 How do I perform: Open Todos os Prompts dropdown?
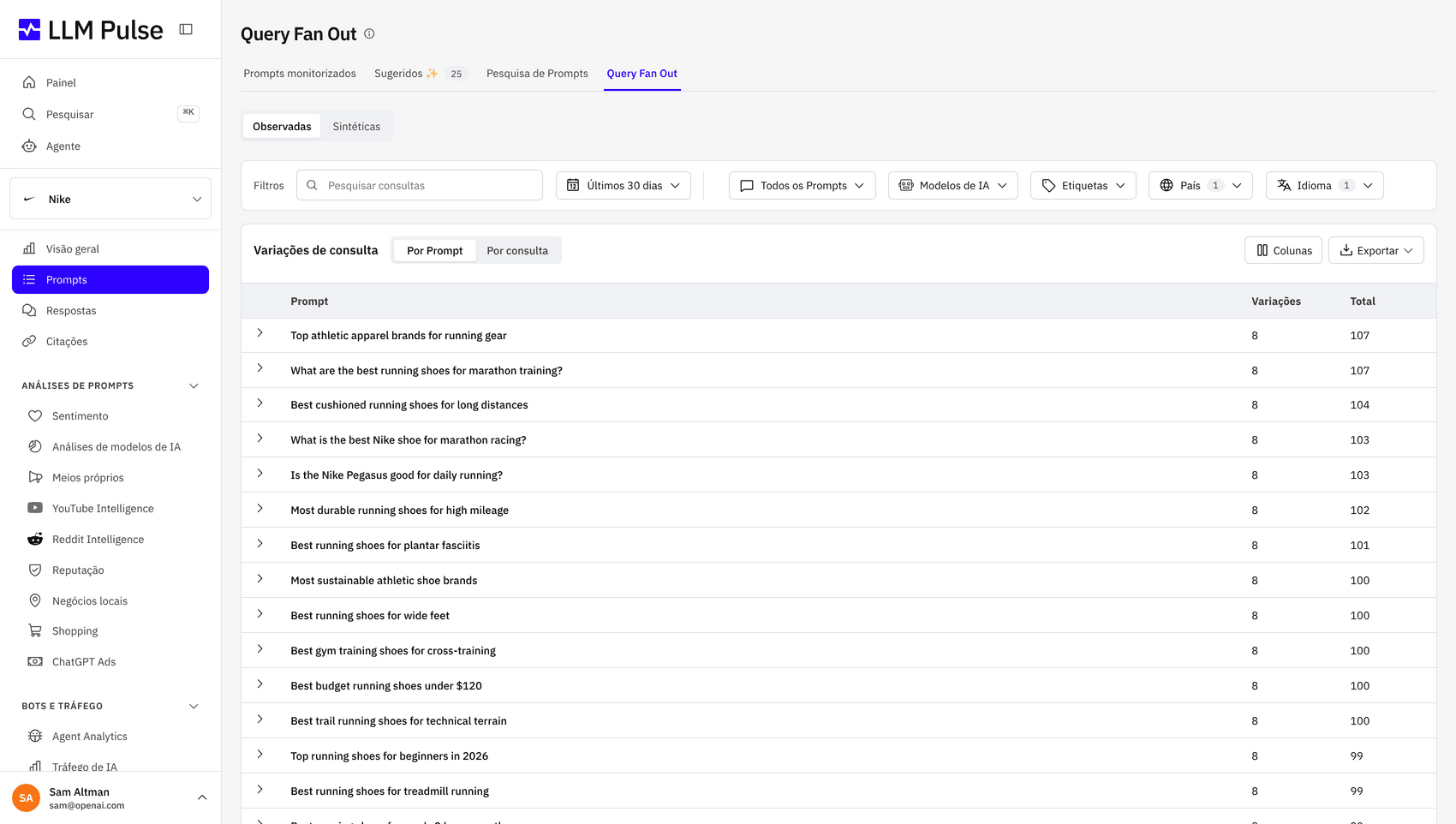803,185
